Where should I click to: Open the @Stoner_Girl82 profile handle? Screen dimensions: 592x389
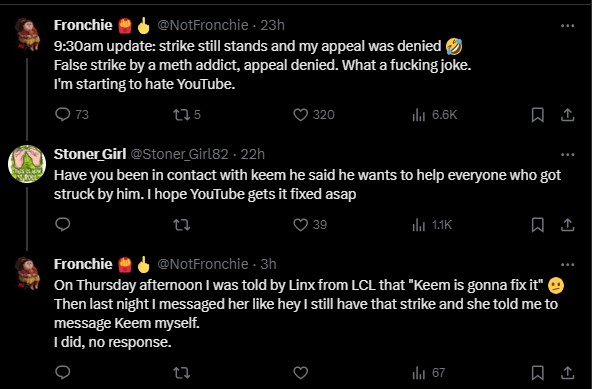click(x=179, y=154)
